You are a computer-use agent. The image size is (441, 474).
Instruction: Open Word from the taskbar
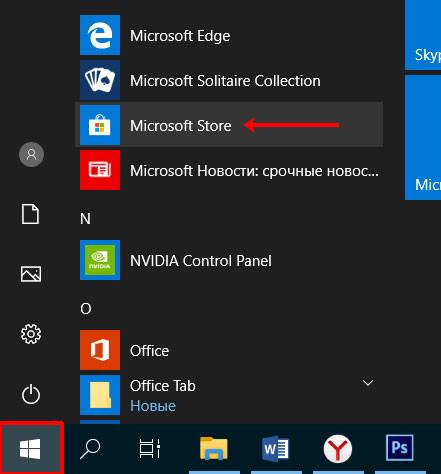tap(275, 449)
